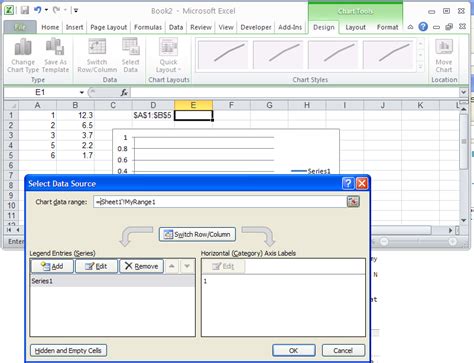Click the Save icon in Quick Access Toolbar
474x363 pixels.
[25, 10]
